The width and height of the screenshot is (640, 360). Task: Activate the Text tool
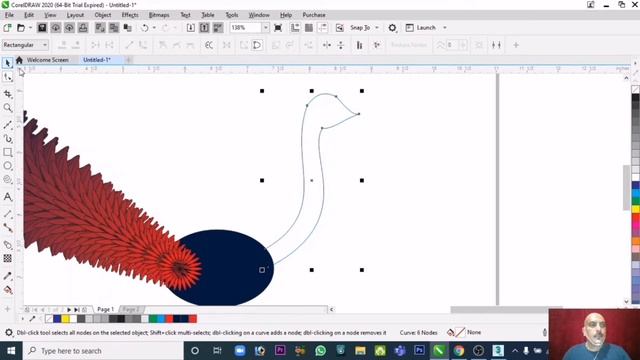pyautogui.click(x=7, y=197)
